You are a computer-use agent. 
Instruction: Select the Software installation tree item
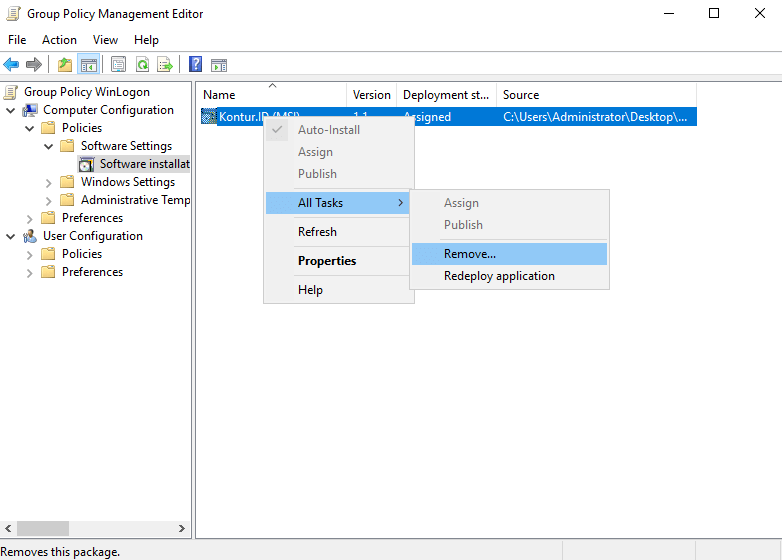143,164
